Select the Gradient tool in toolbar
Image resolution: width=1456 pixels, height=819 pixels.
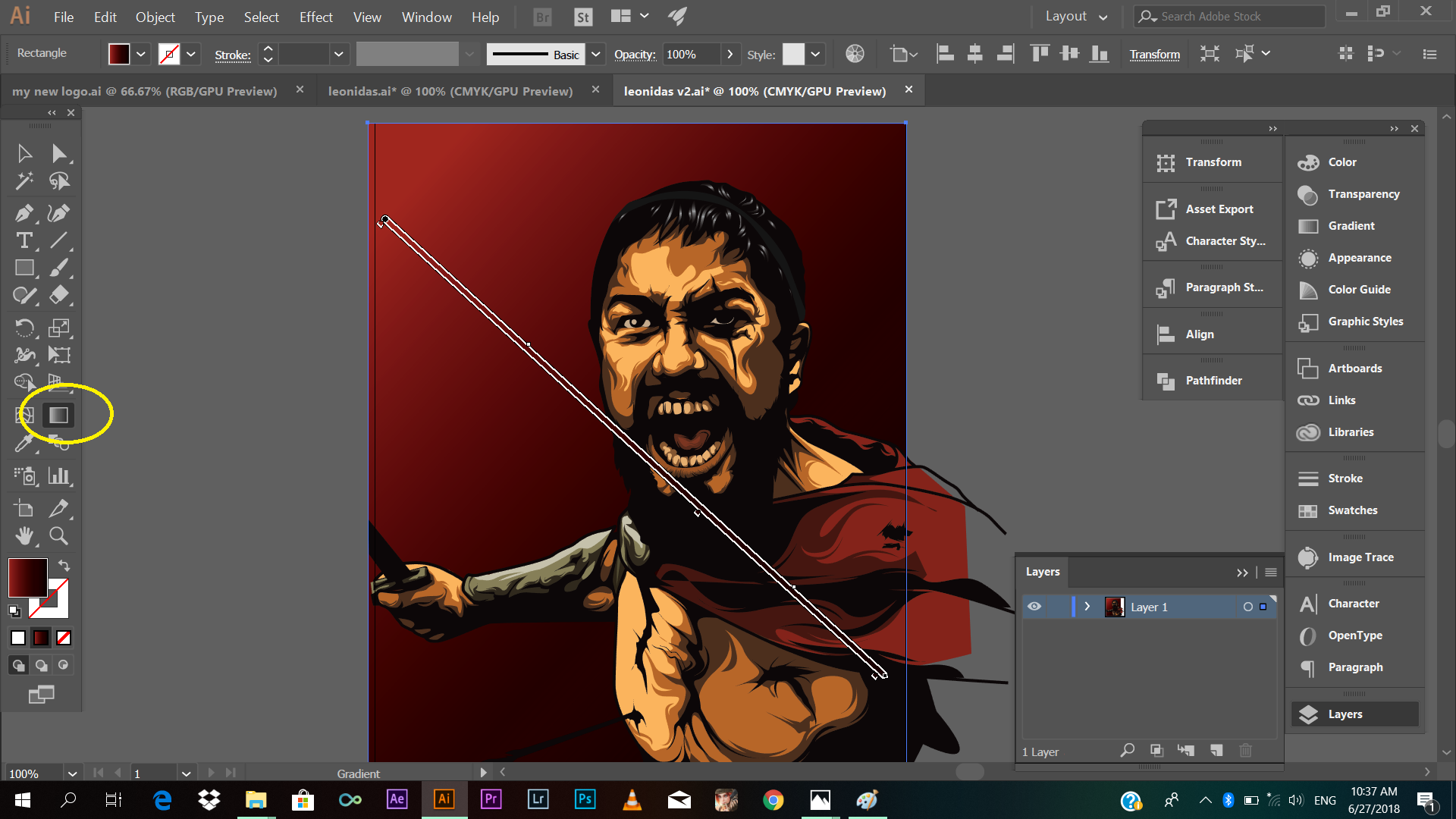pos(58,415)
